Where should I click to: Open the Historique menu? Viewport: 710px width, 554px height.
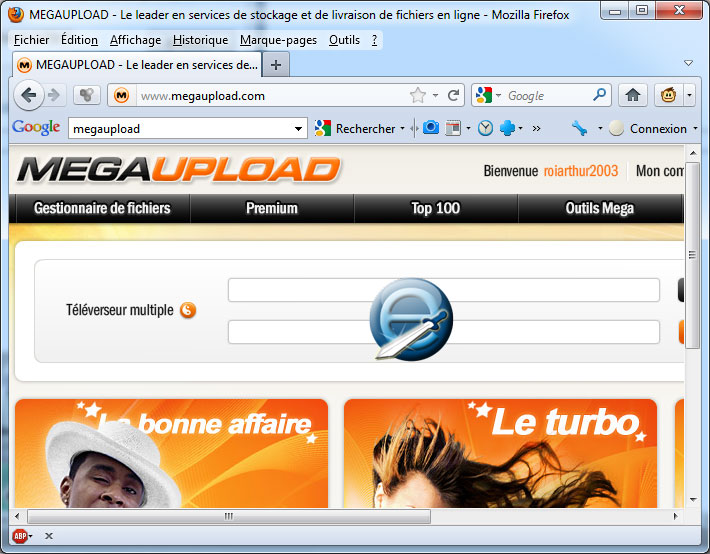click(201, 40)
